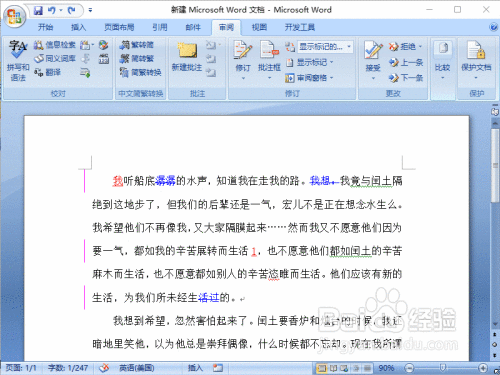Expand undo history dropdown arrow
This screenshot has width=500, height=375.
pyautogui.click(x=61, y=11)
